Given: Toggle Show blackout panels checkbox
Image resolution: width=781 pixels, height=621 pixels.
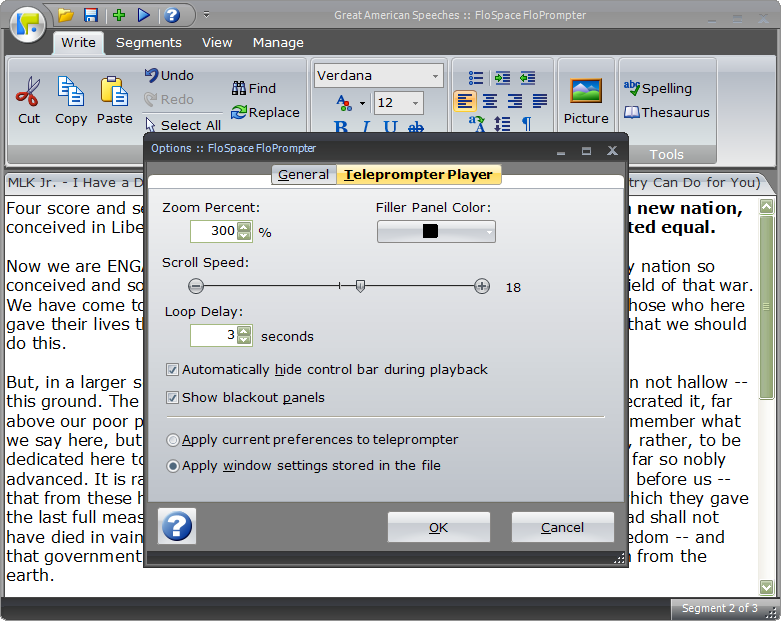Looking at the screenshot, I should (246, 397).
